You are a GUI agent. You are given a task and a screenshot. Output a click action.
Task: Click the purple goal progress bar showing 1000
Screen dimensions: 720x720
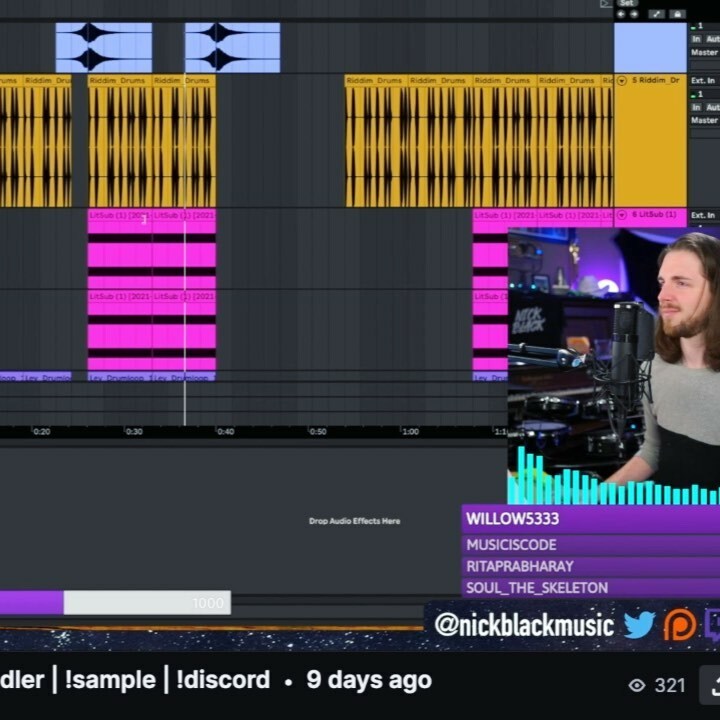point(115,602)
